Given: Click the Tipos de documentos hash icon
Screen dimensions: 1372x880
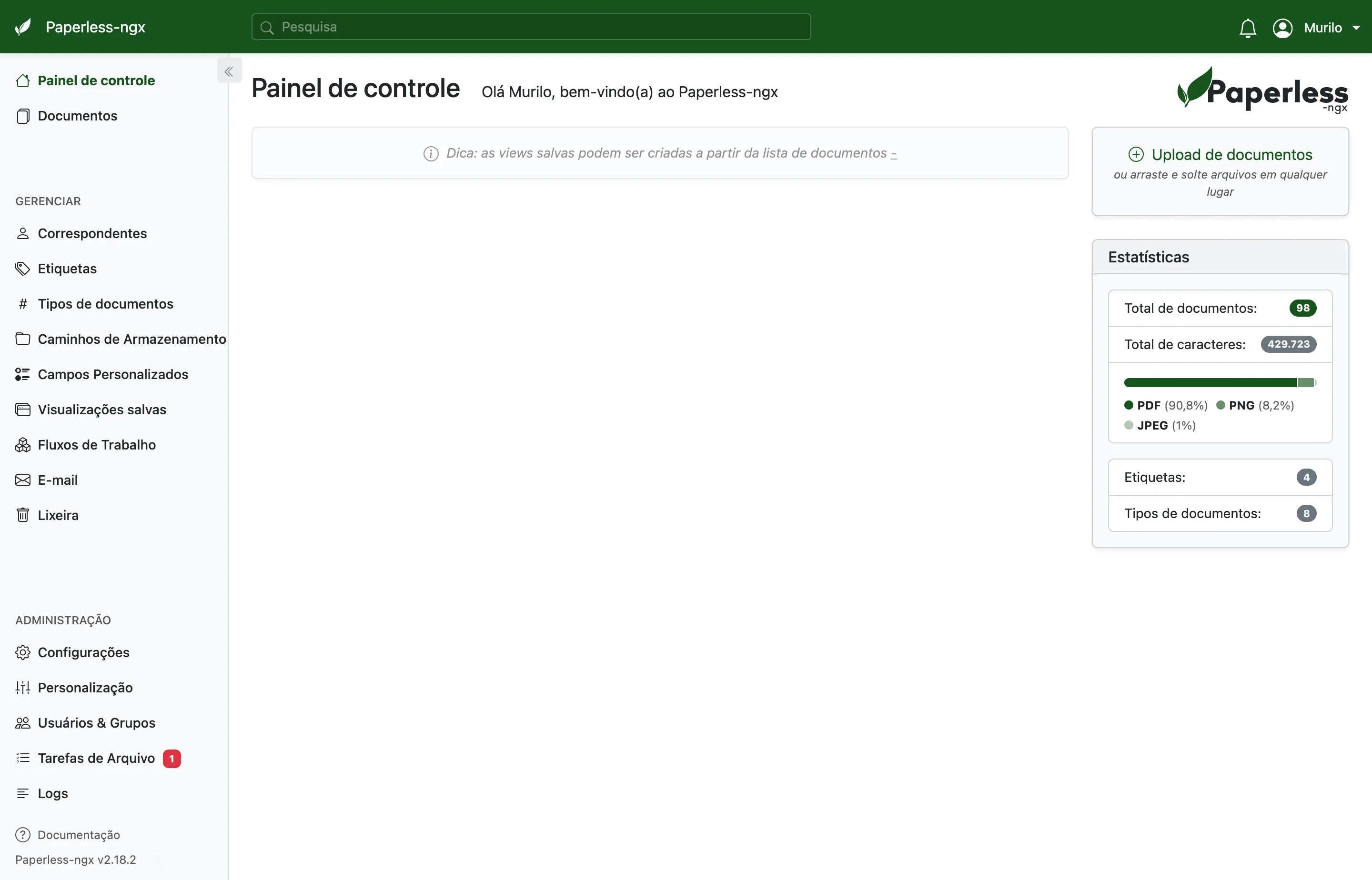Looking at the screenshot, I should tap(23, 304).
